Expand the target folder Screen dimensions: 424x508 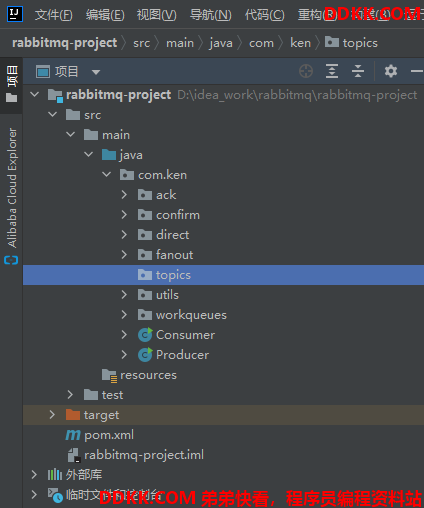pos(52,415)
